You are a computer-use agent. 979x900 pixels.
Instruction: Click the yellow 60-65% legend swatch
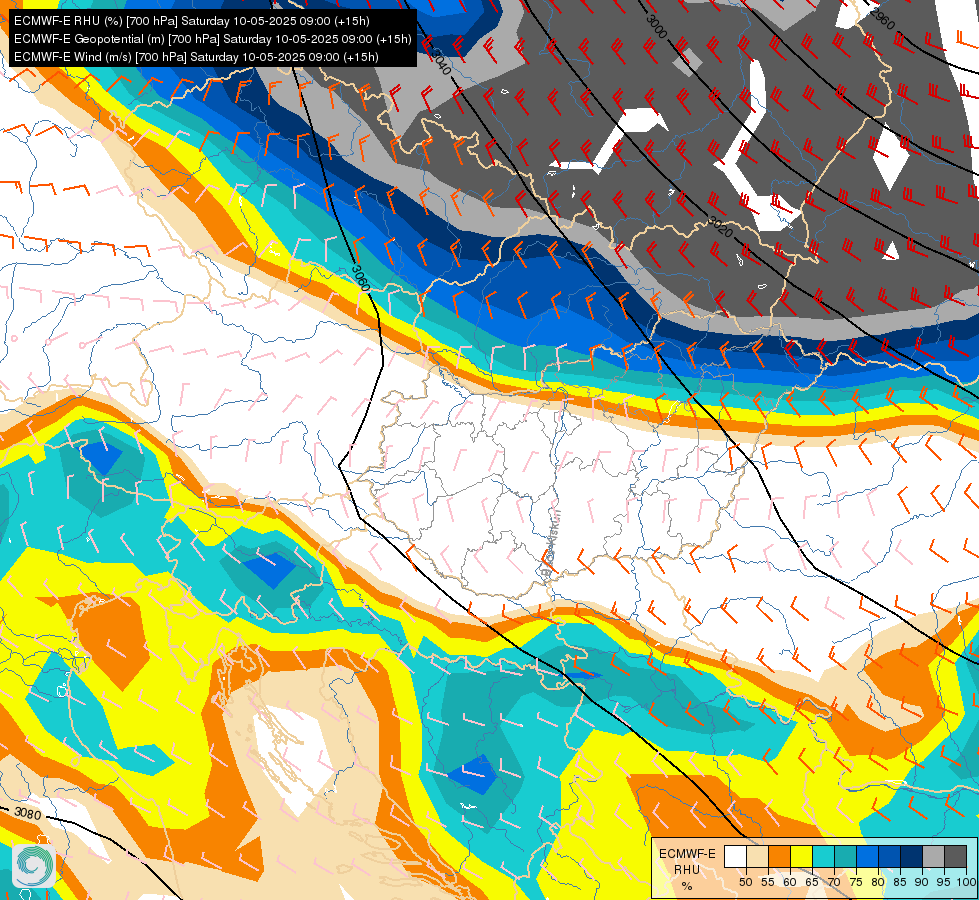802,856
